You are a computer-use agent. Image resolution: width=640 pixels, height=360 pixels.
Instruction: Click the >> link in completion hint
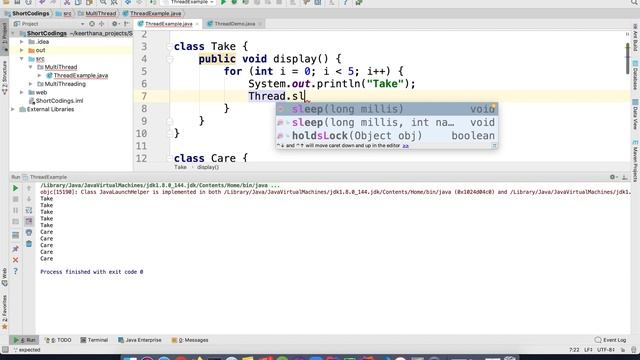pyautogui.click(x=405, y=146)
